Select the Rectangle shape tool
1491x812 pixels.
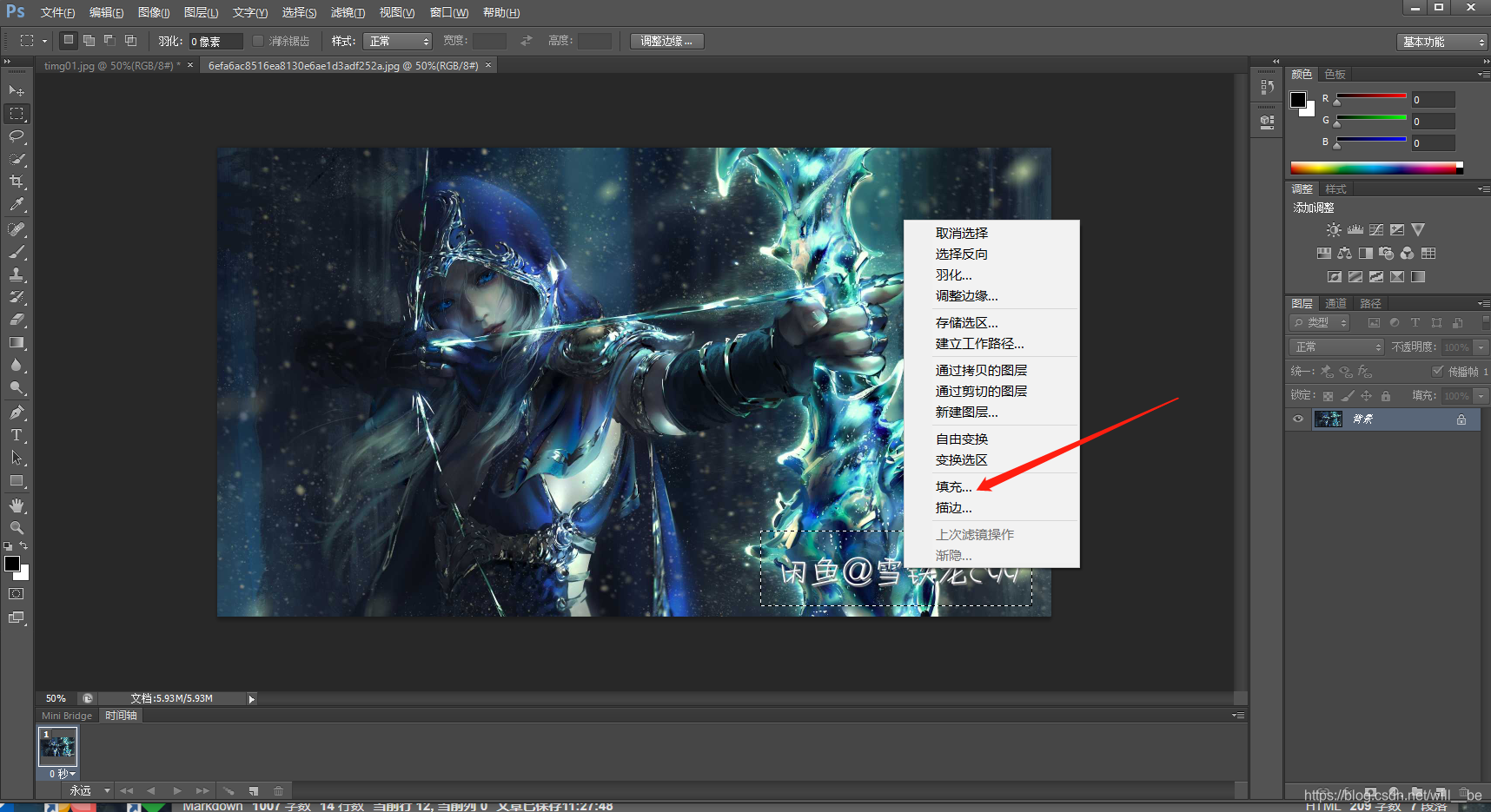[x=17, y=480]
